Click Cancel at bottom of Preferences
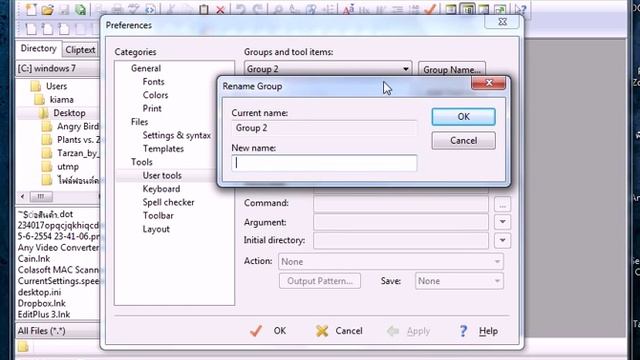This screenshot has width=640, height=360. coord(339,331)
